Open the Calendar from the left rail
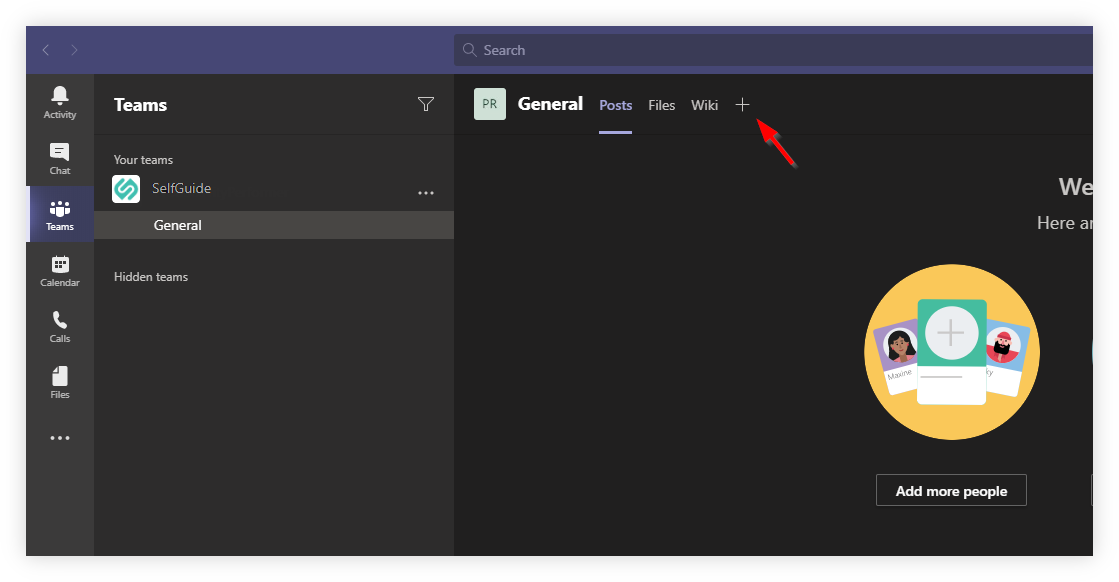Image resolution: width=1119 pixels, height=582 pixels. pyautogui.click(x=59, y=269)
